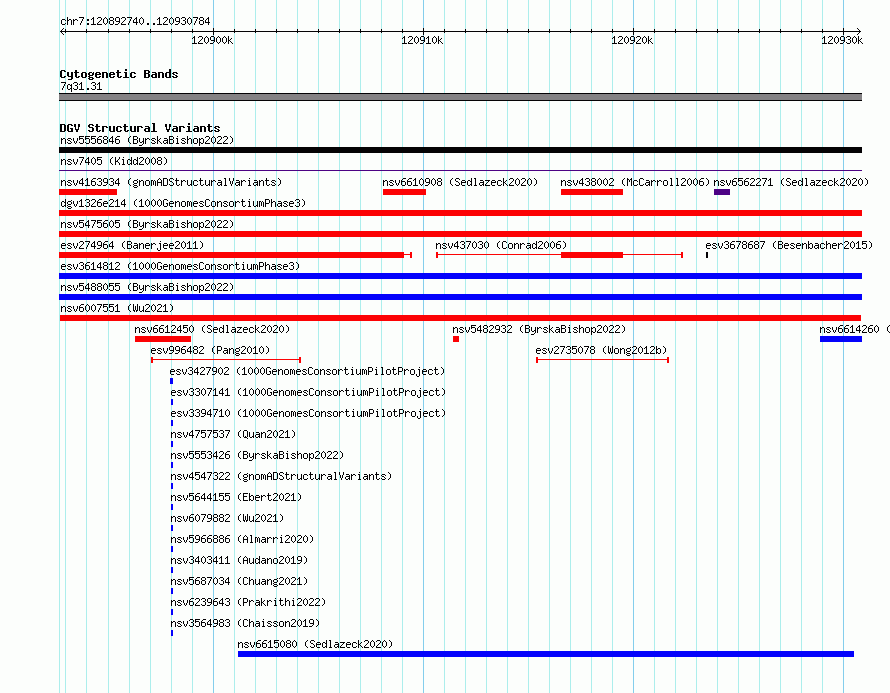Open the nsv7405 (Kidd2008) variant label
890x693 pixels.
(114, 161)
